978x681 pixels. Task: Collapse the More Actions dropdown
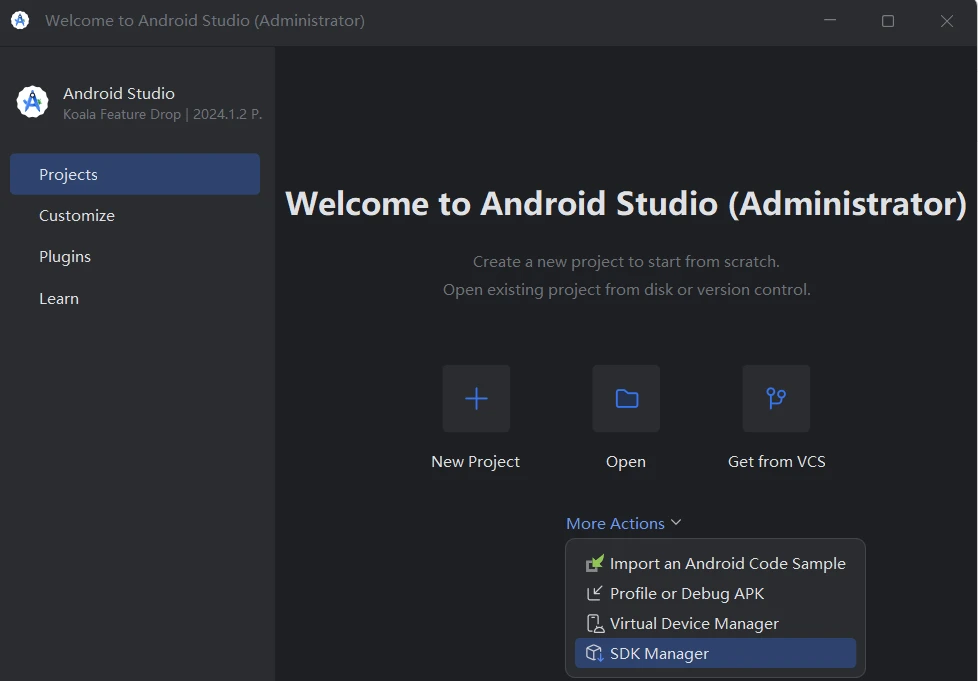point(623,523)
